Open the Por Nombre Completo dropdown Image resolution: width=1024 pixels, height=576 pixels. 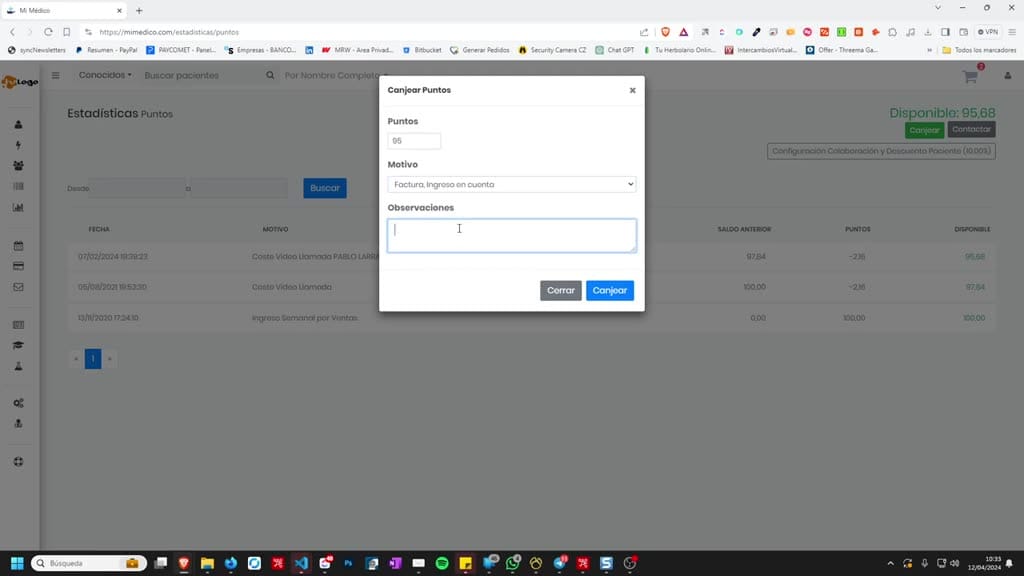click(336, 75)
